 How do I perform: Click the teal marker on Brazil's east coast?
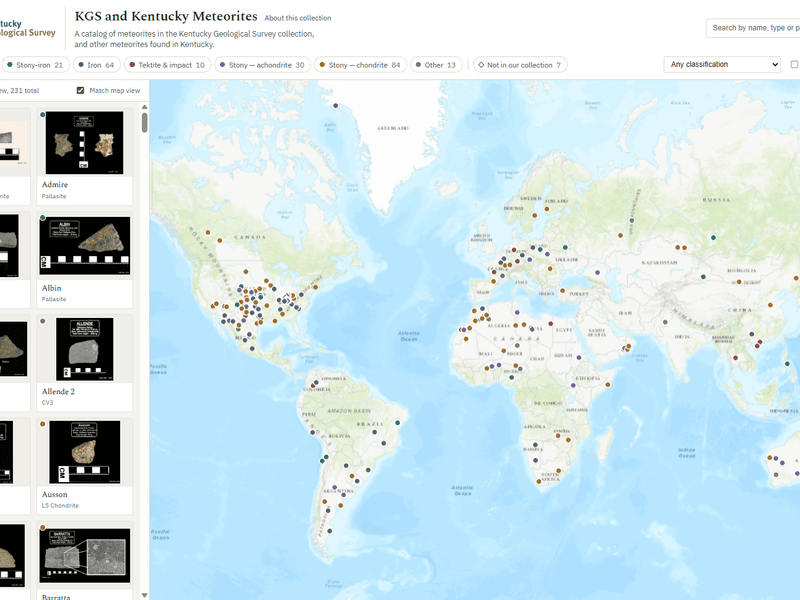[x=397, y=423]
